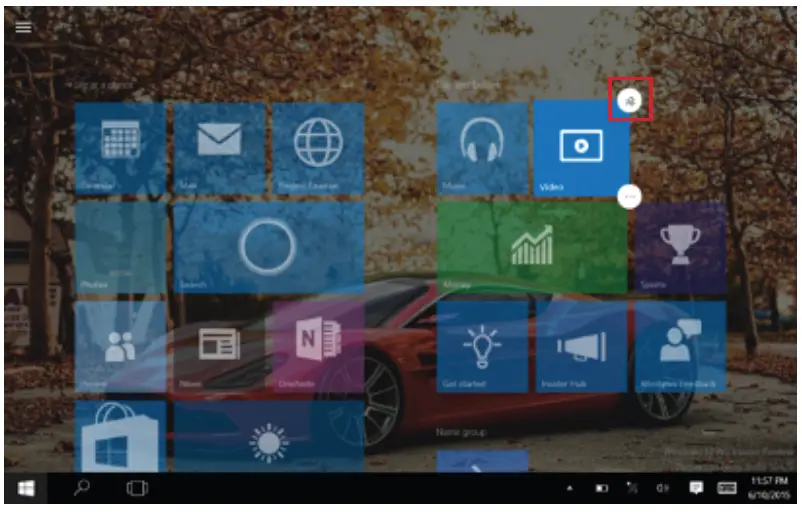This screenshot has width=802, height=515.
Task: Open the Store shopping bag tile
Action: click(x=121, y=436)
